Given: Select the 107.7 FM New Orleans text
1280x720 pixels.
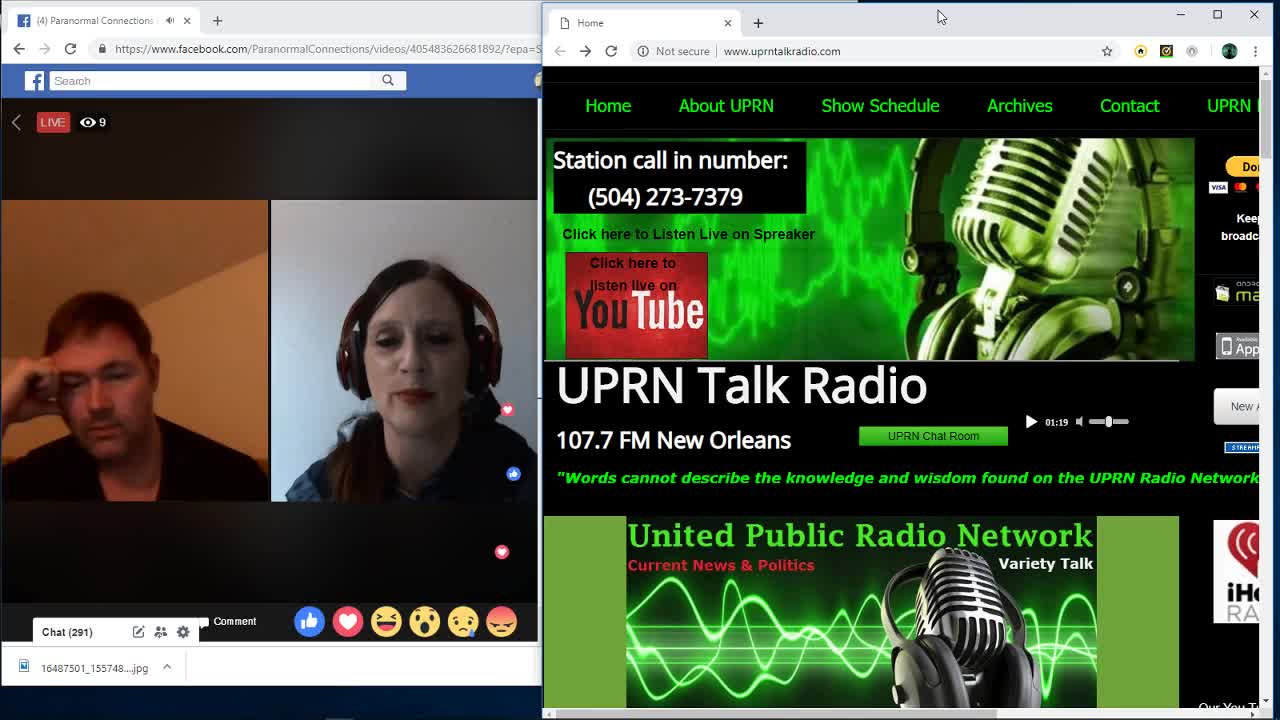Looking at the screenshot, I should (x=673, y=440).
